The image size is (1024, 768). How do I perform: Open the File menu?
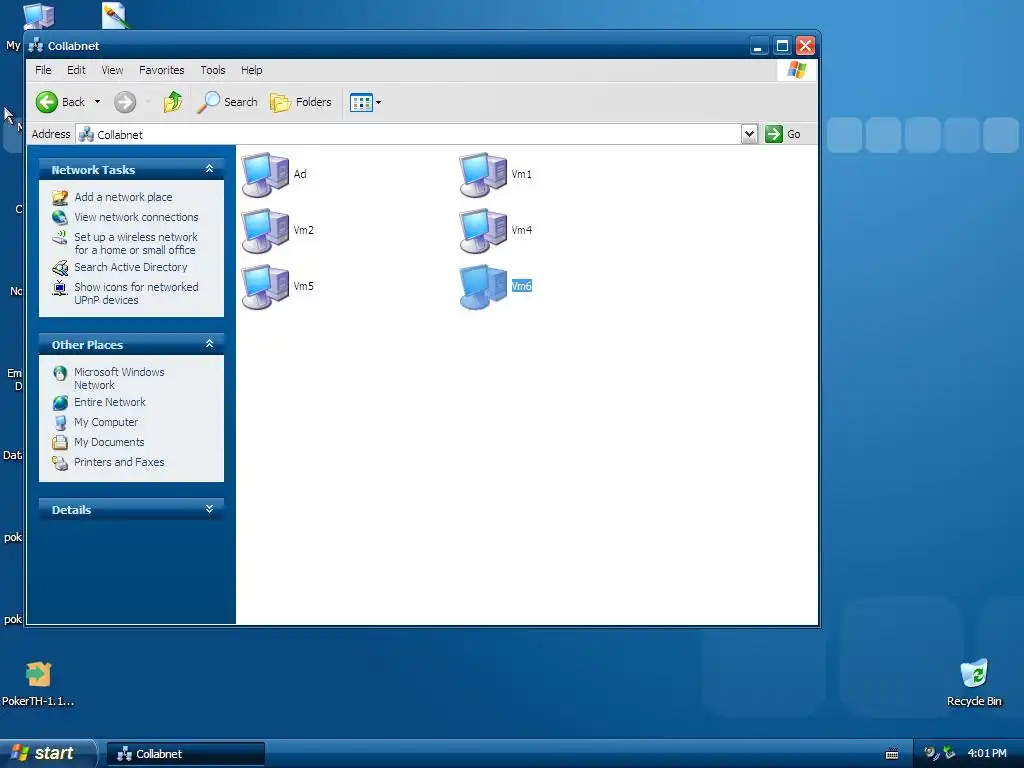pos(43,70)
